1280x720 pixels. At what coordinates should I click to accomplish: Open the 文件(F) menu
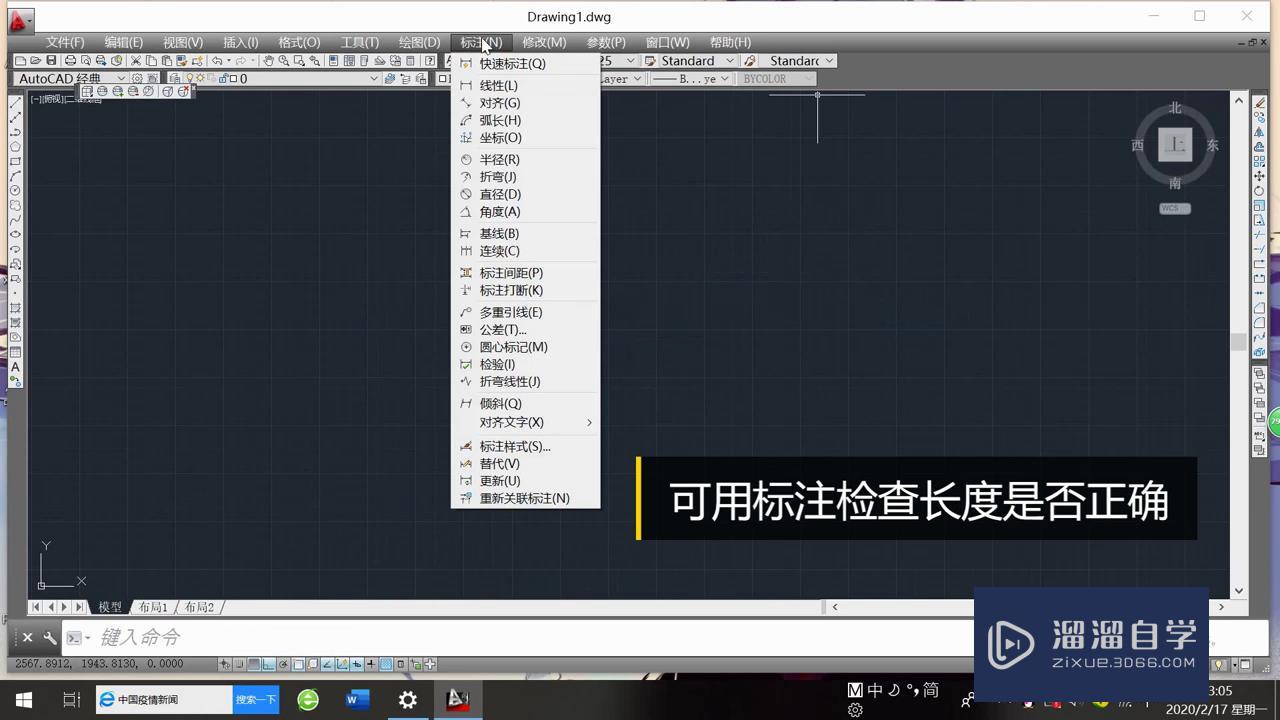65,42
